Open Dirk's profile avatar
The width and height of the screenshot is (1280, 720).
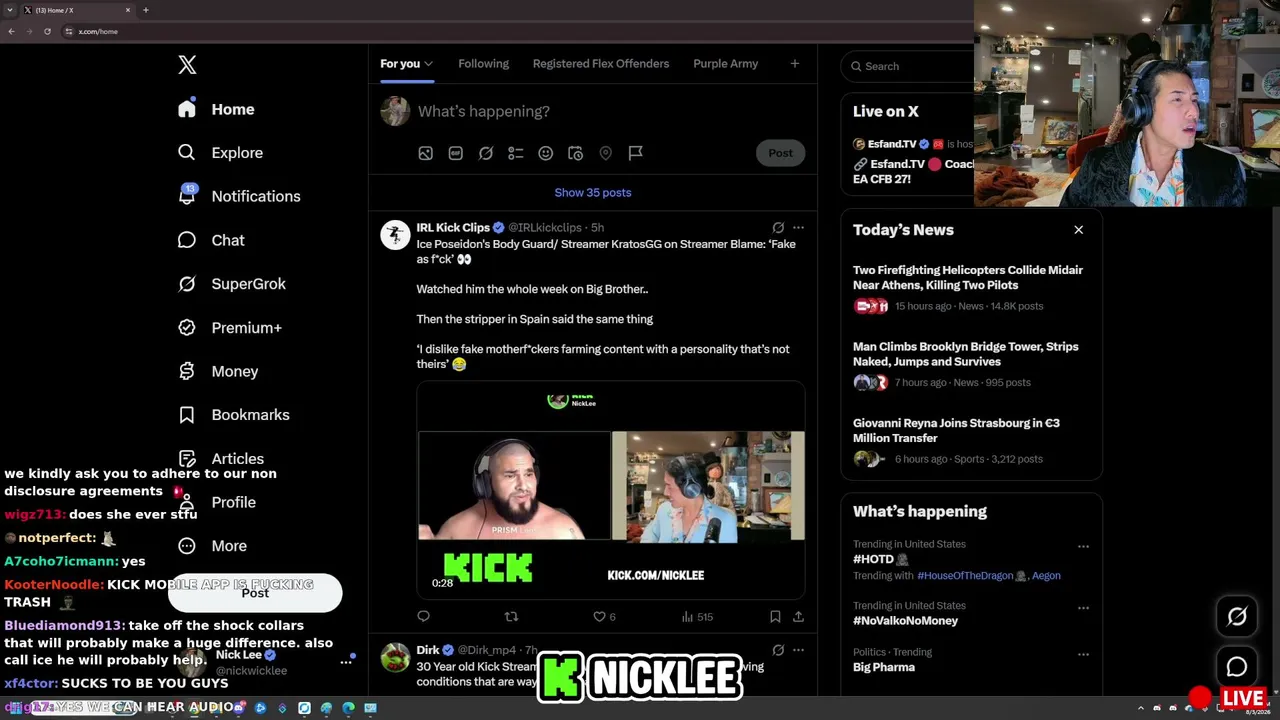click(x=395, y=657)
